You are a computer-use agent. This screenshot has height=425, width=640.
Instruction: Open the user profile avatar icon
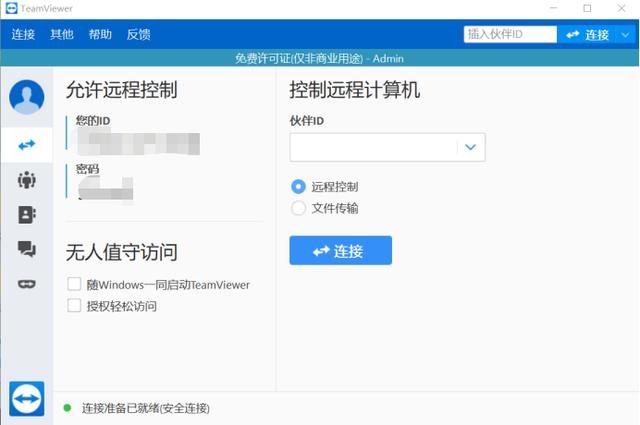pyautogui.click(x=27, y=97)
